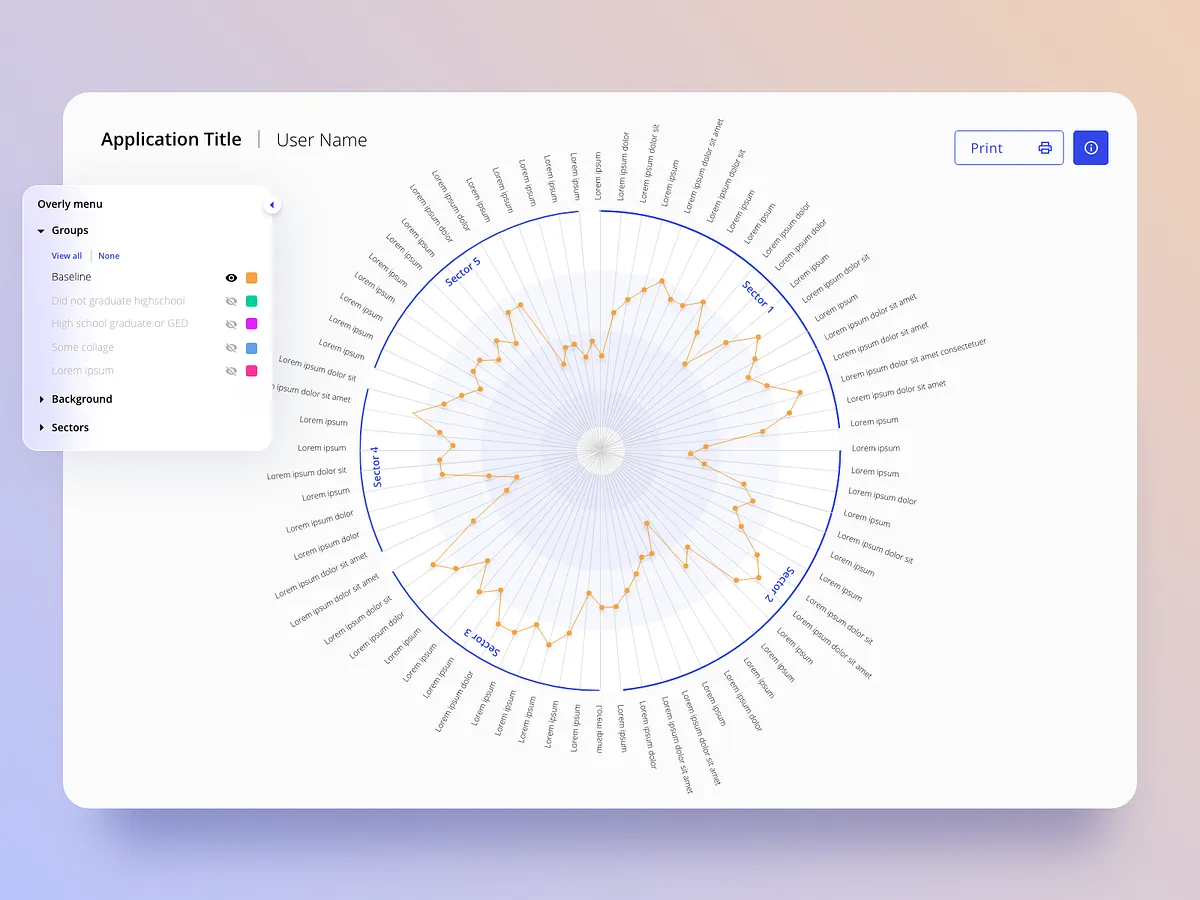Show the 'Did not graduate highschool' group

click(230, 300)
